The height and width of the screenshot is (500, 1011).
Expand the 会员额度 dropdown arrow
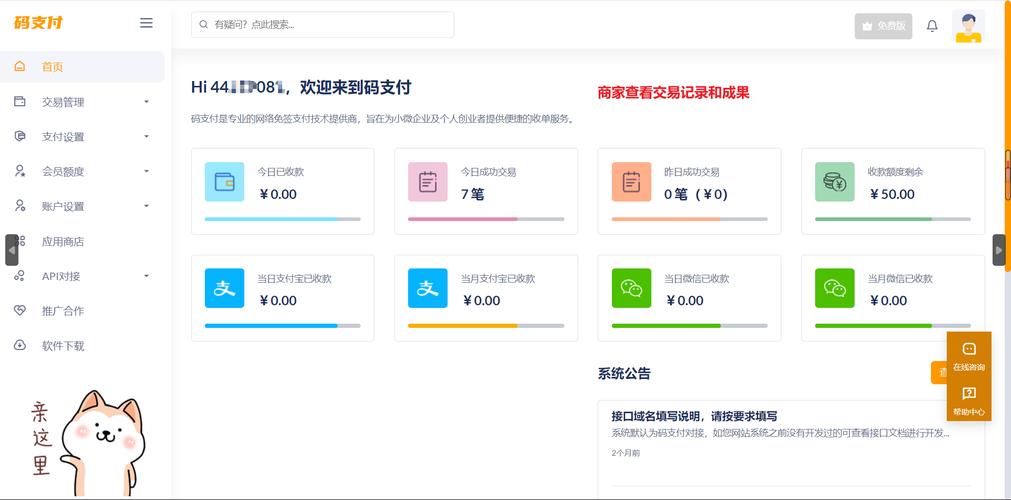click(x=146, y=172)
